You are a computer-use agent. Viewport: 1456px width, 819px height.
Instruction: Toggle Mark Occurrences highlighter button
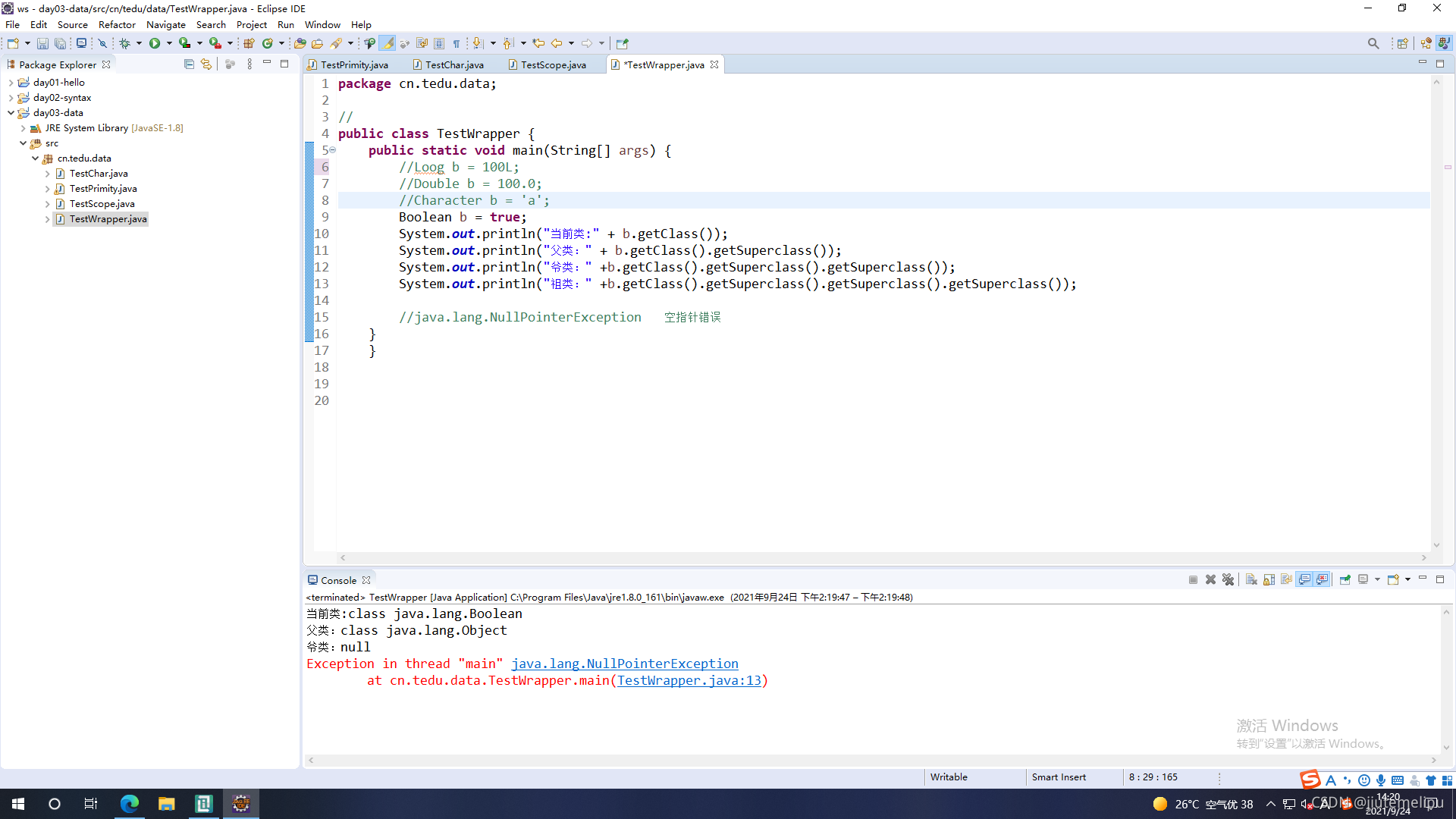(x=388, y=43)
